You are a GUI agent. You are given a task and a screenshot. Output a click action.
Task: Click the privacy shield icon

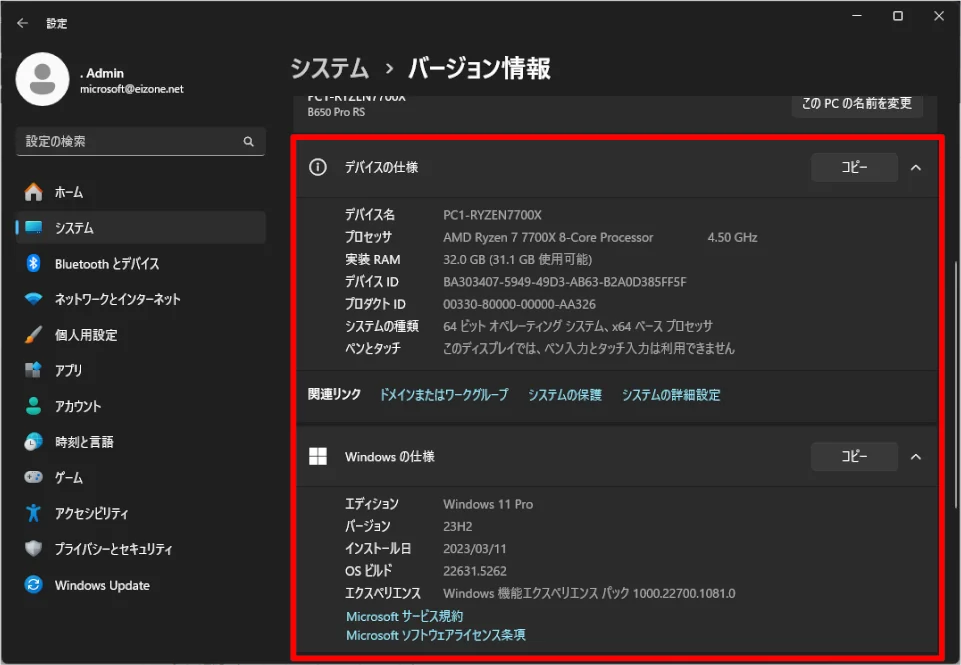click(34, 548)
